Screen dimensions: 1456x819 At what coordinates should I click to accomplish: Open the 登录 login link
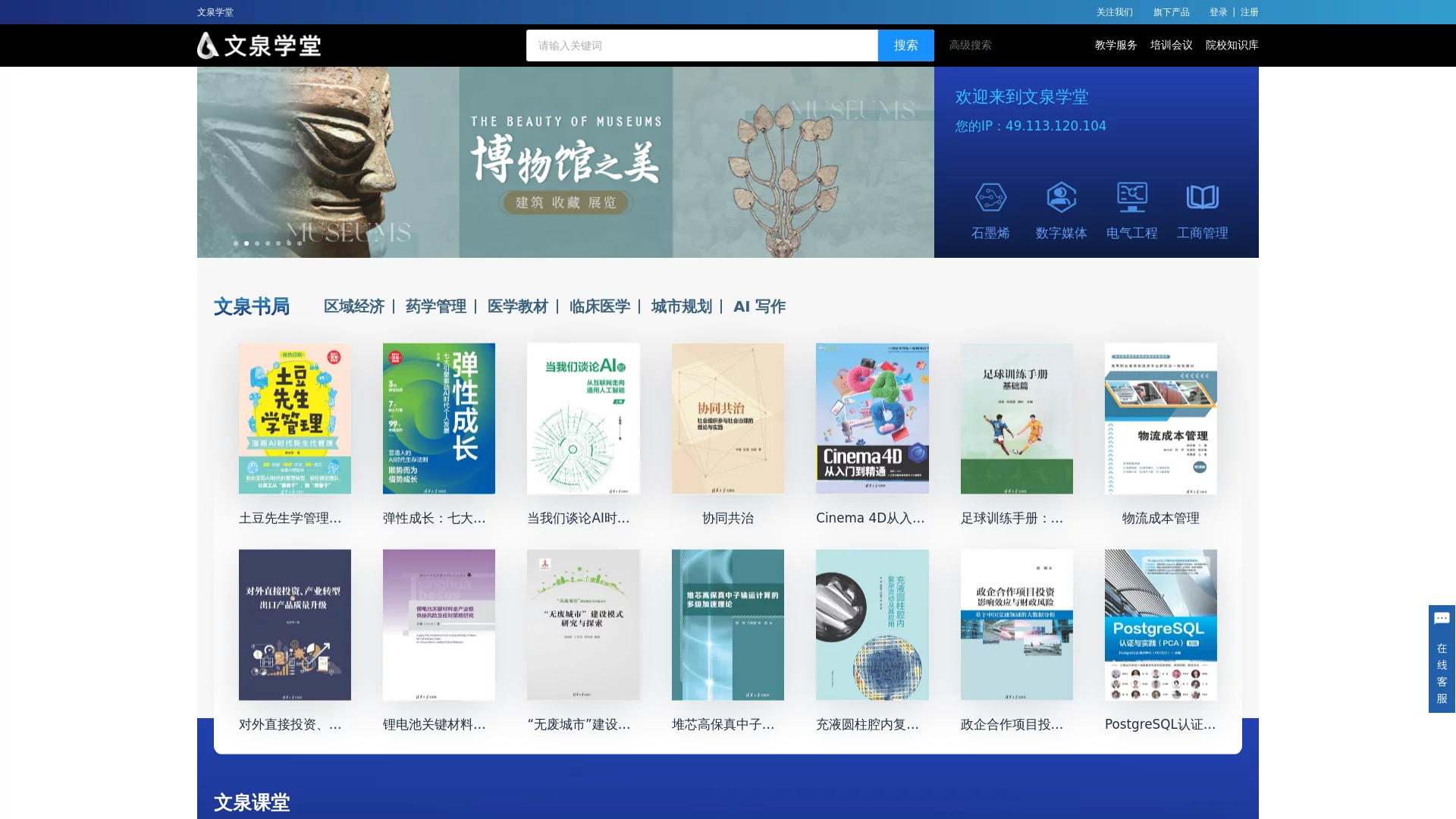1219,12
